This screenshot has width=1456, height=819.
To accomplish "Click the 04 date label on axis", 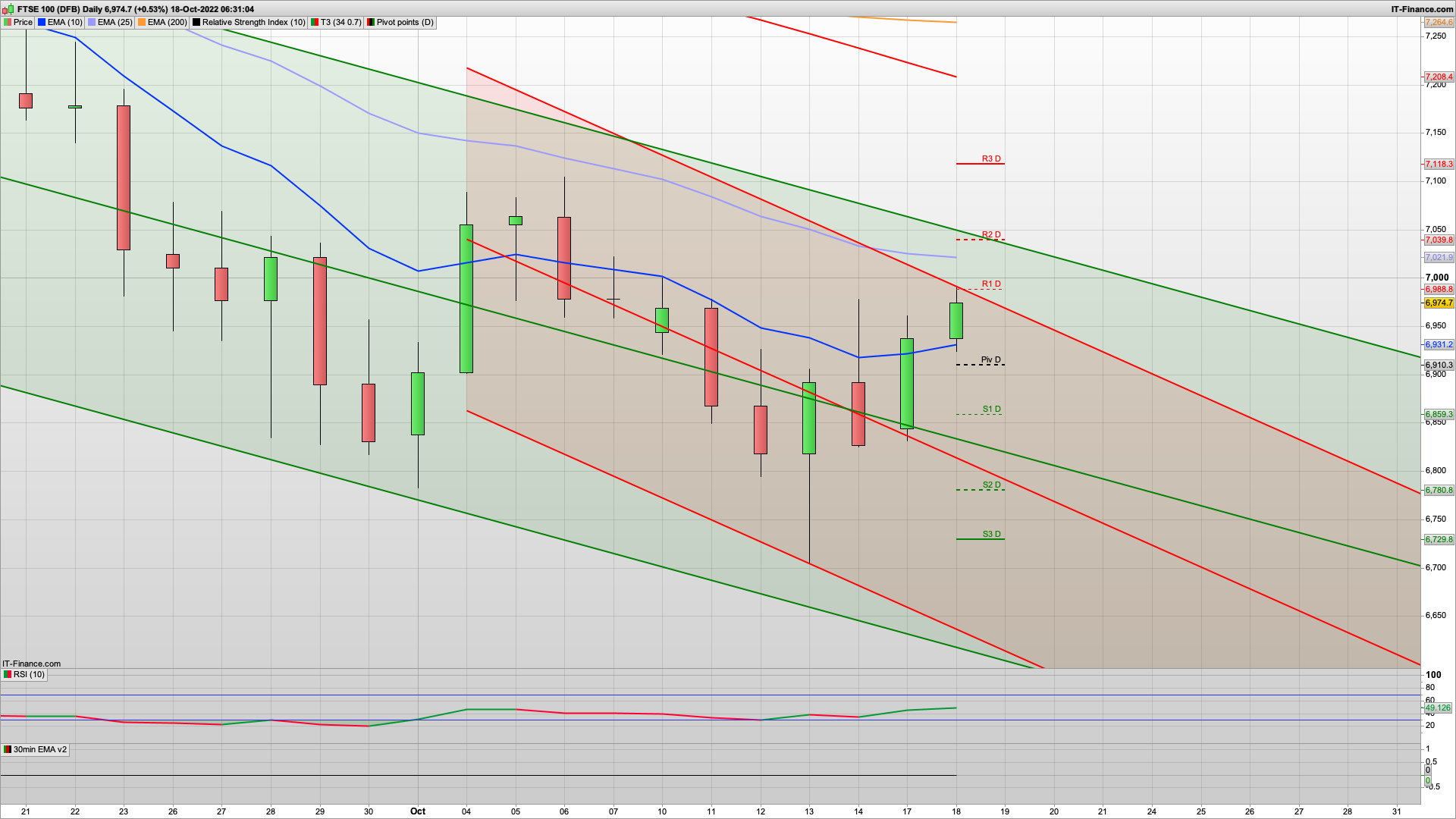I will click(x=466, y=811).
